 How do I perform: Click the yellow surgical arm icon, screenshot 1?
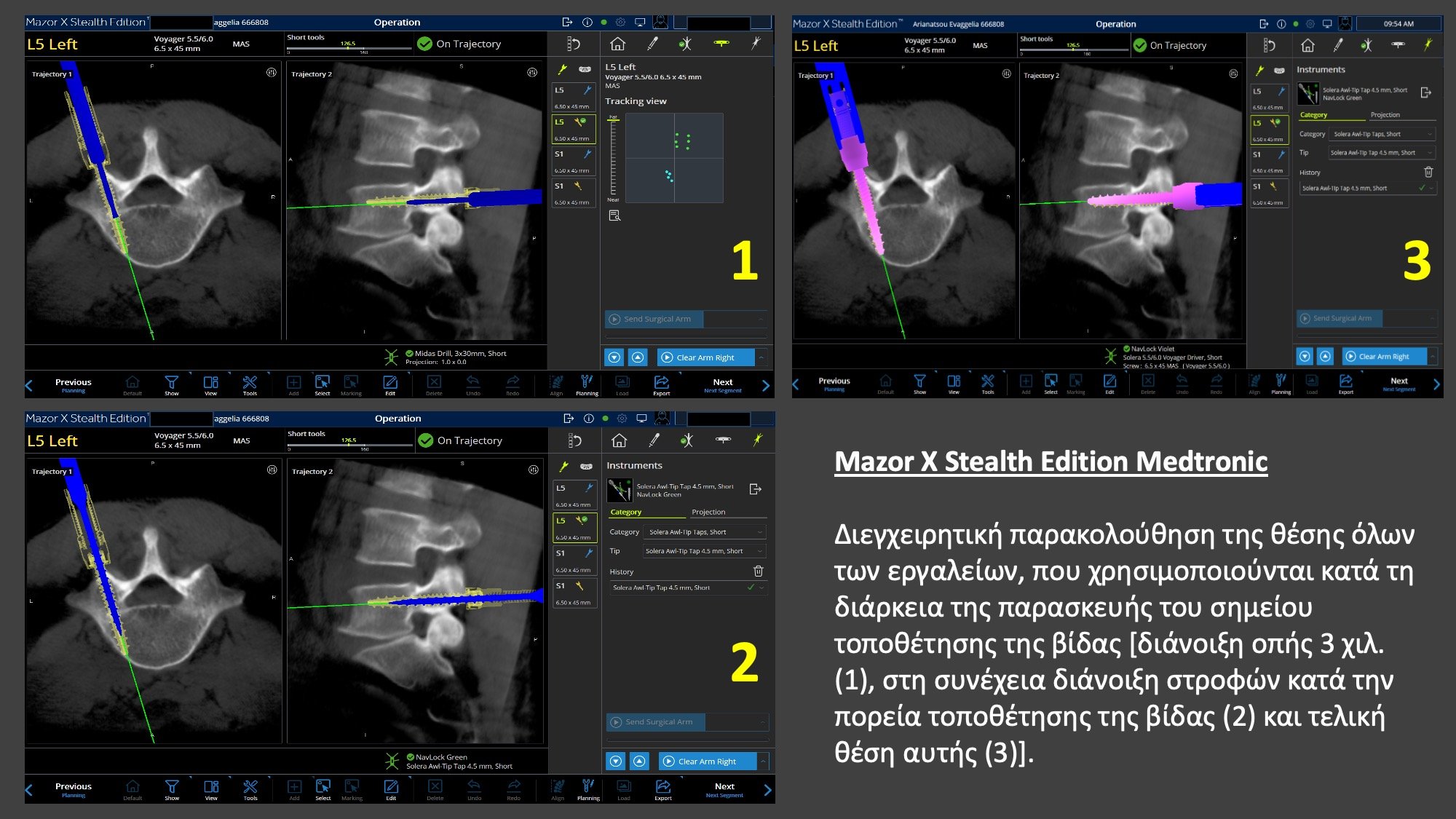click(721, 44)
